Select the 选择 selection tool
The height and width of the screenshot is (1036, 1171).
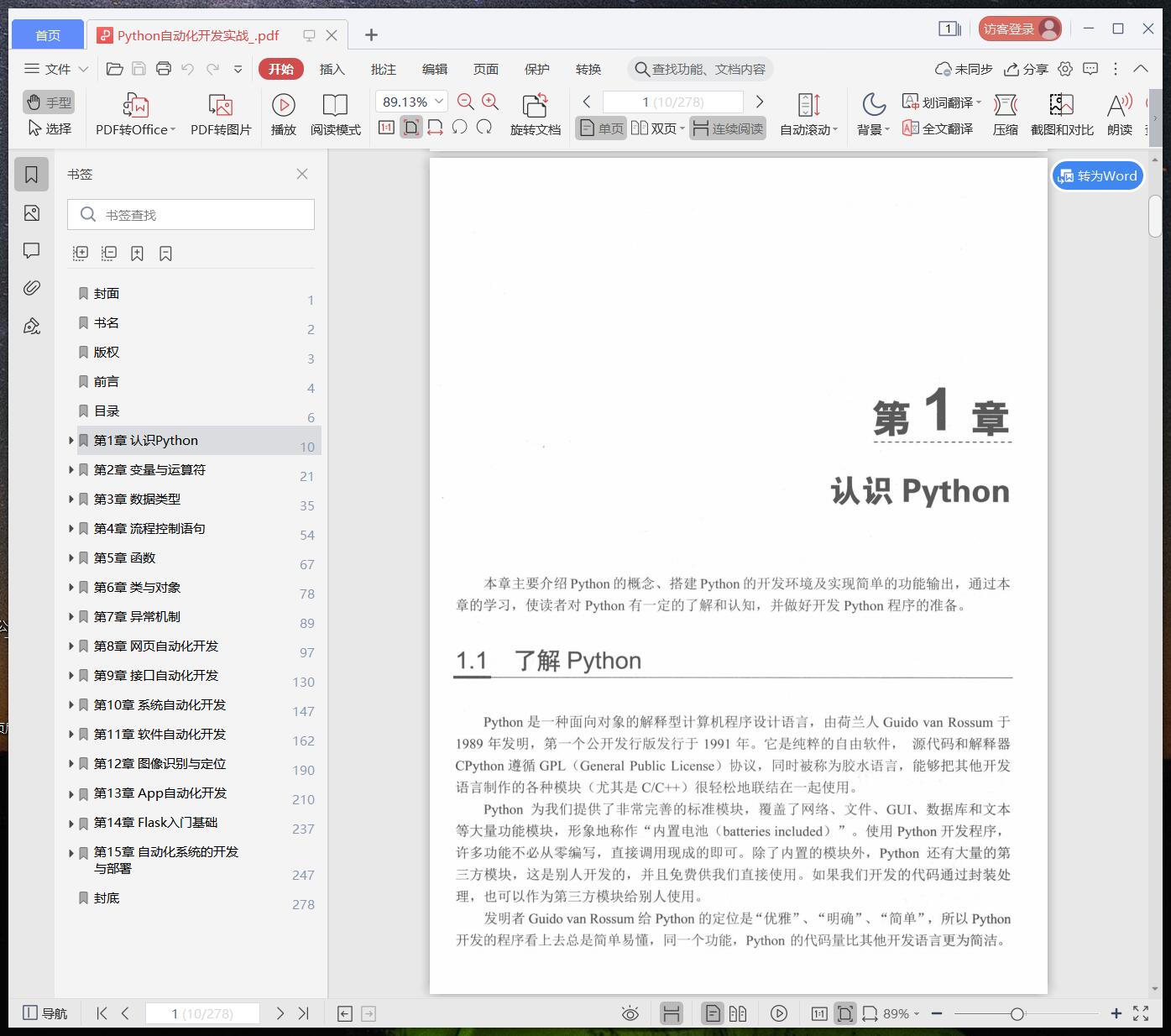point(49,128)
